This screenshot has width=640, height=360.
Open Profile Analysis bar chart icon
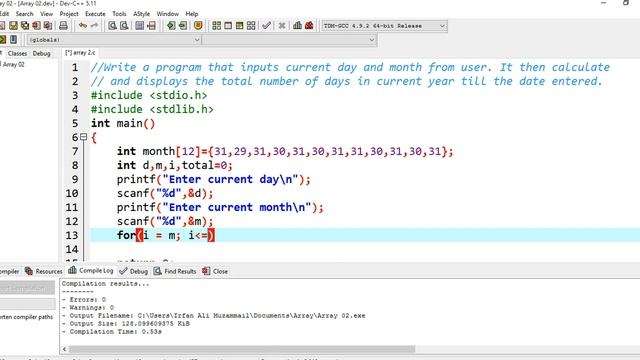pos(298,26)
